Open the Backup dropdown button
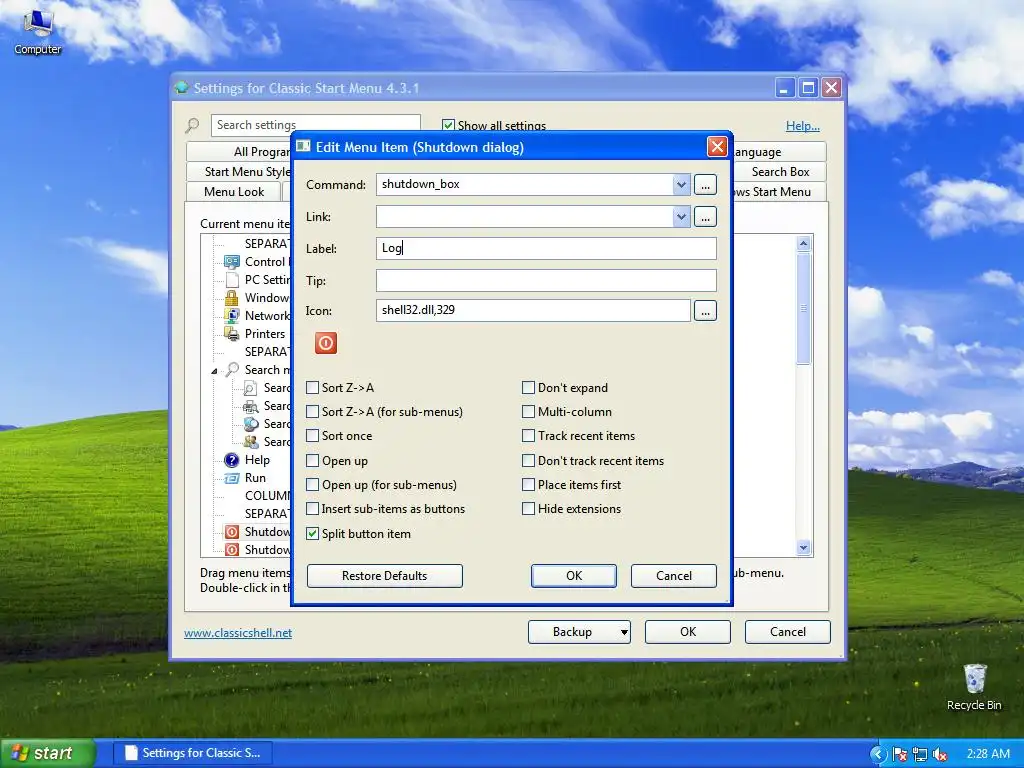 tap(579, 632)
